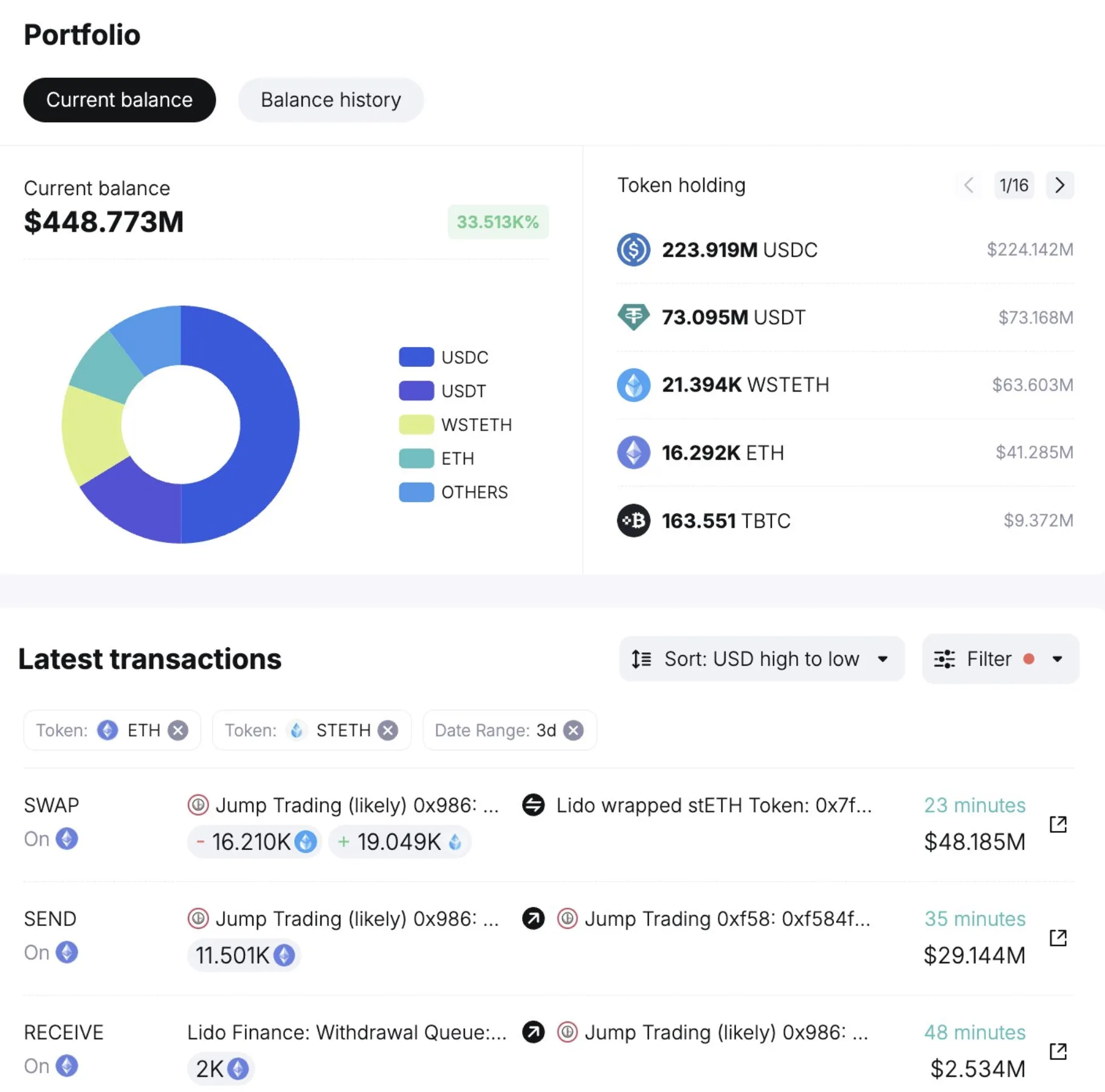Viewport: 1105px width, 1092px height.
Task: Click the TBTC Bitcoin token icon
Action: [633, 520]
